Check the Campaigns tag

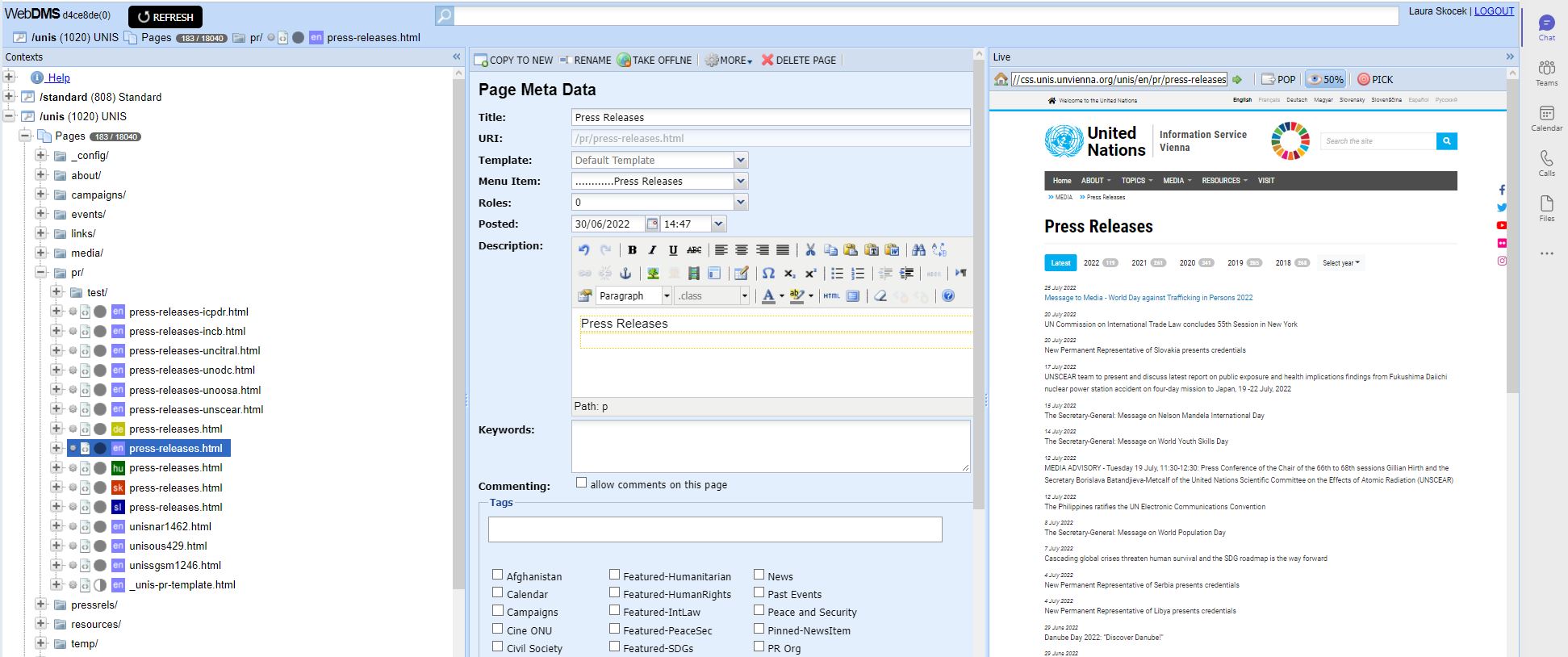498,610
